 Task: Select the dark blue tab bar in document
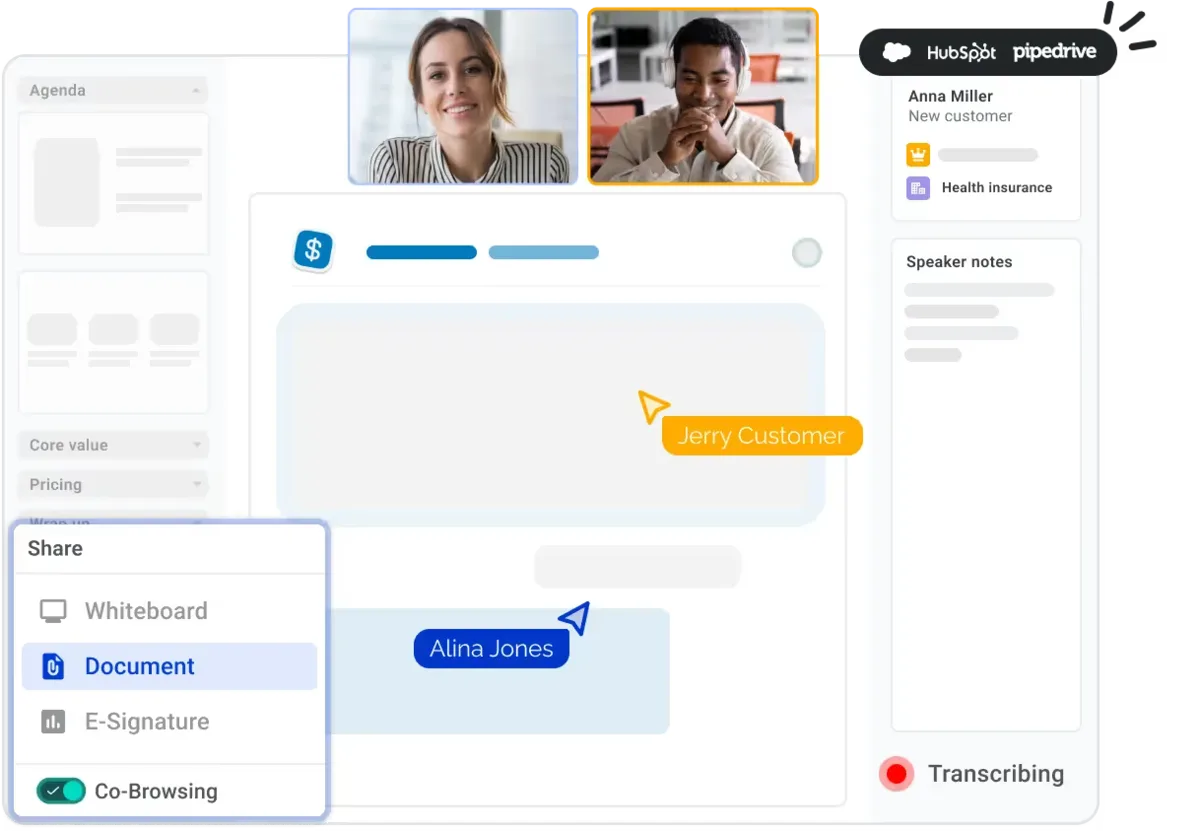point(421,252)
